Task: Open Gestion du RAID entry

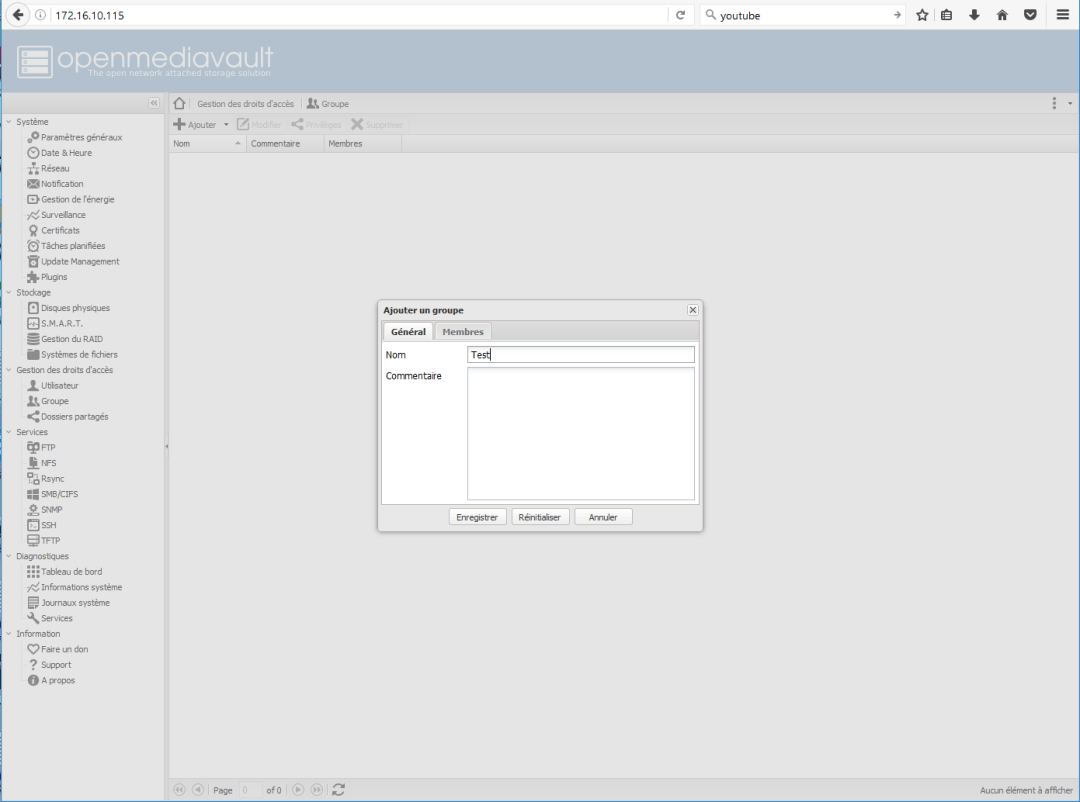Action: (71, 339)
